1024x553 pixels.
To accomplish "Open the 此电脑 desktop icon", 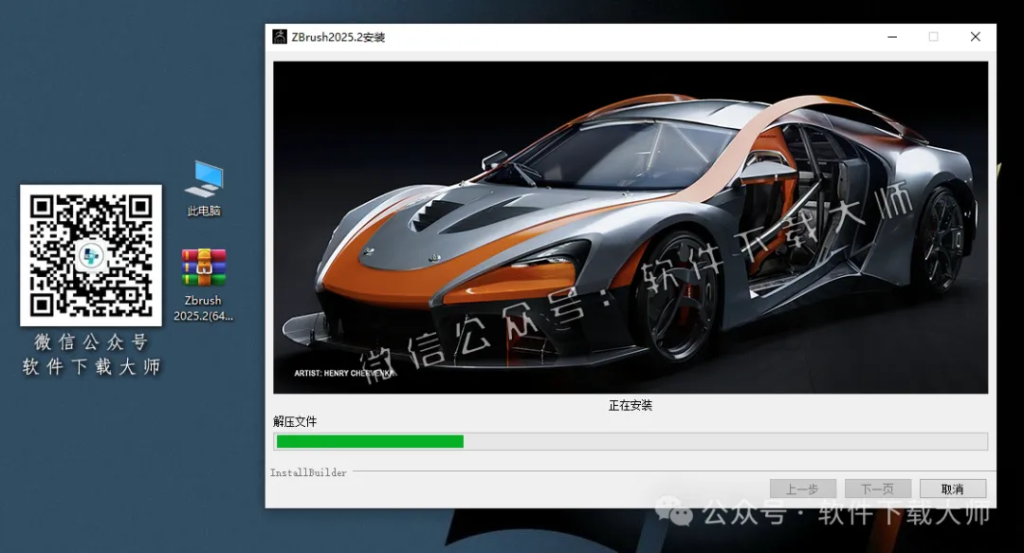I will pyautogui.click(x=204, y=188).
